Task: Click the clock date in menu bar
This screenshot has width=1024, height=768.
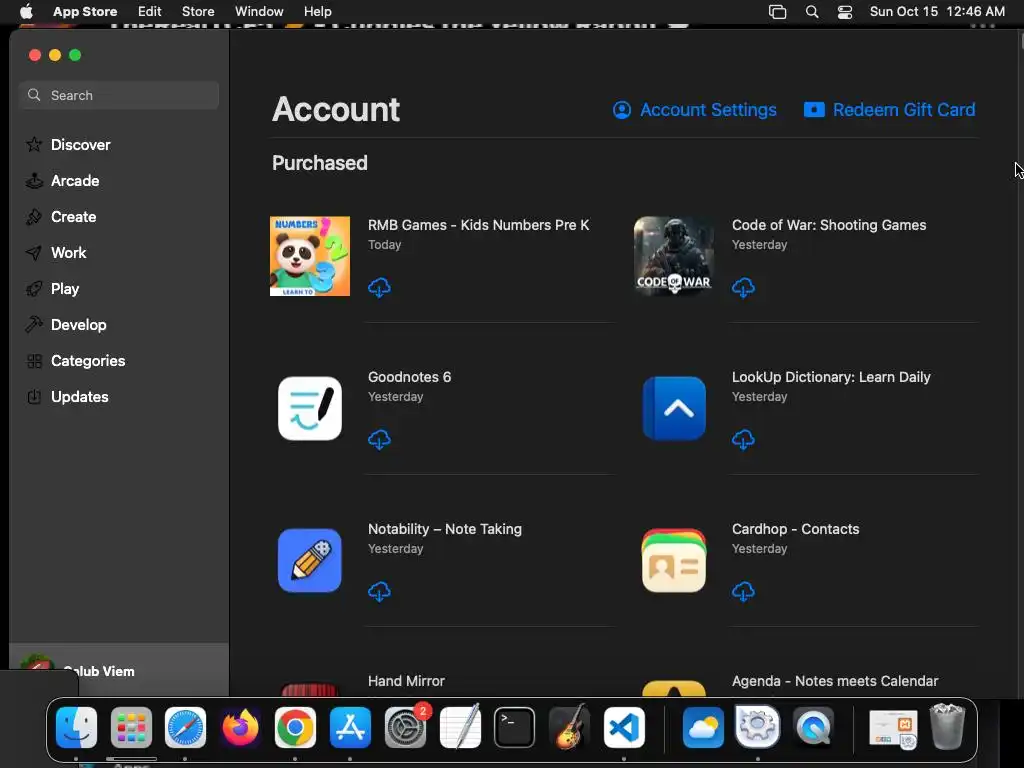Action: 937,12
